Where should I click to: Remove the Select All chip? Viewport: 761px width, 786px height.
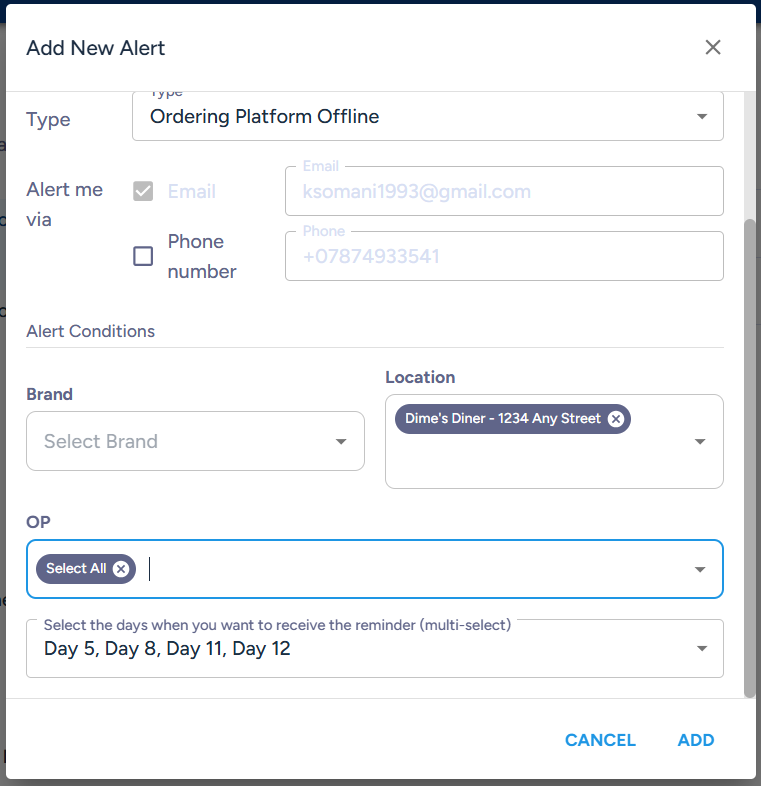[121, 569]
